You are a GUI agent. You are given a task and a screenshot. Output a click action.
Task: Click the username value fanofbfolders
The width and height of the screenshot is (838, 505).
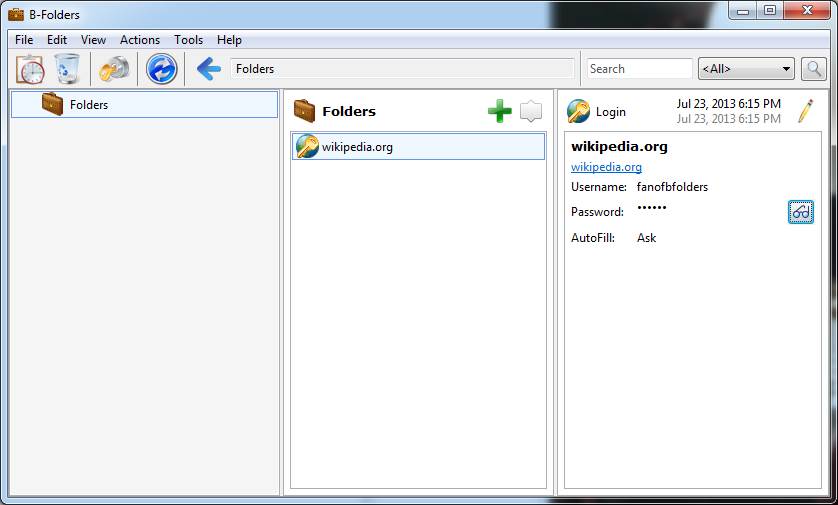coord(672,187)
